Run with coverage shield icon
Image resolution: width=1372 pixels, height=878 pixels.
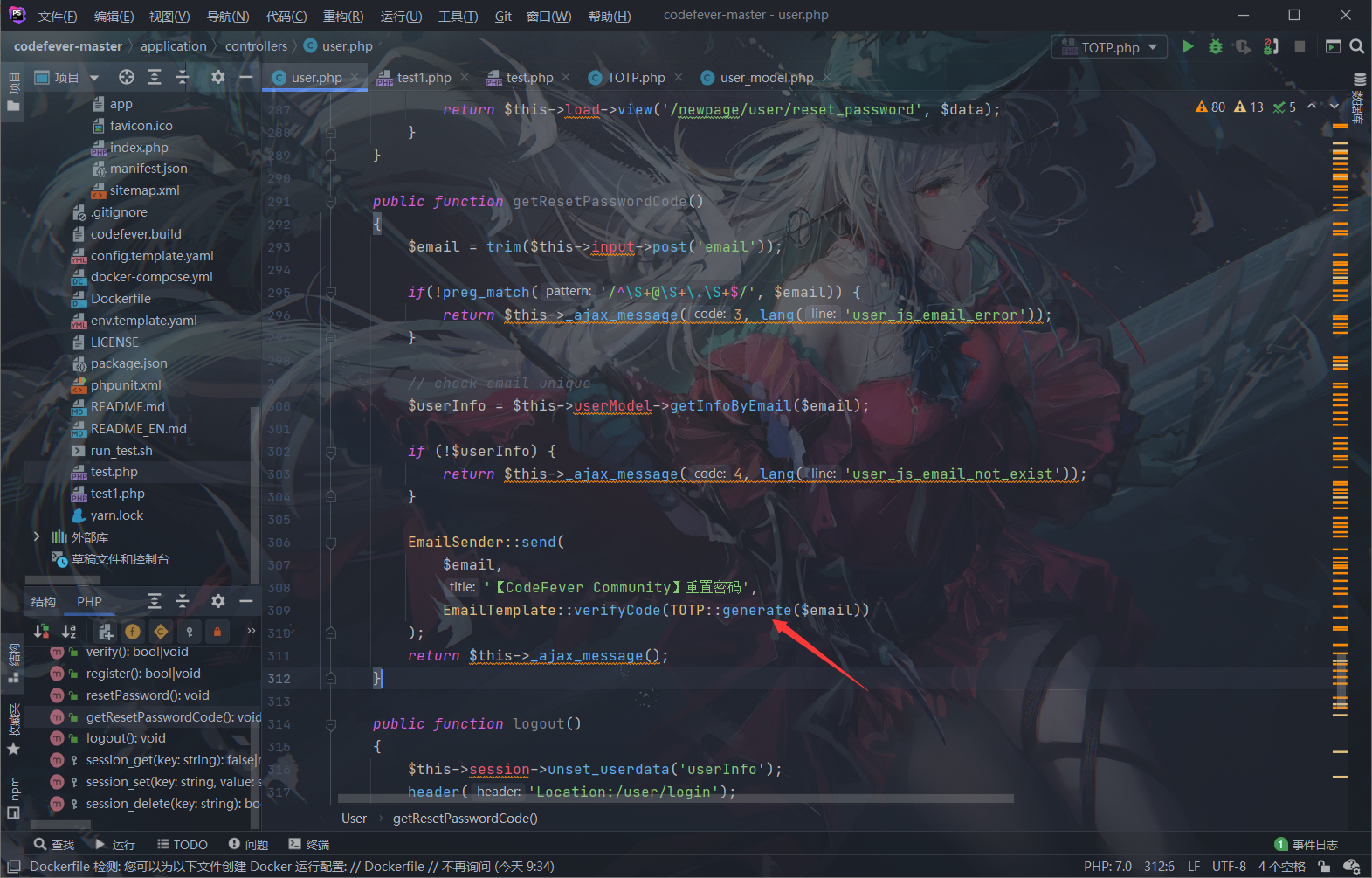[1243, 46]
